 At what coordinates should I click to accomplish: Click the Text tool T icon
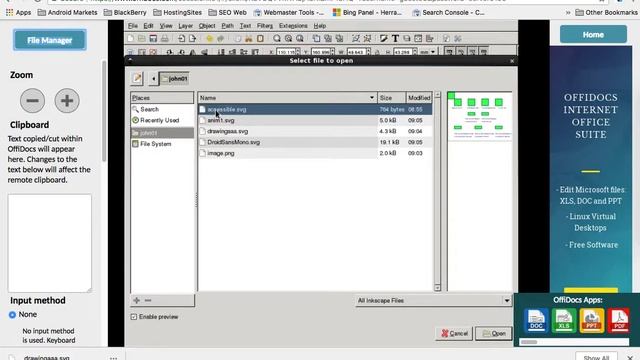(395, 38)
